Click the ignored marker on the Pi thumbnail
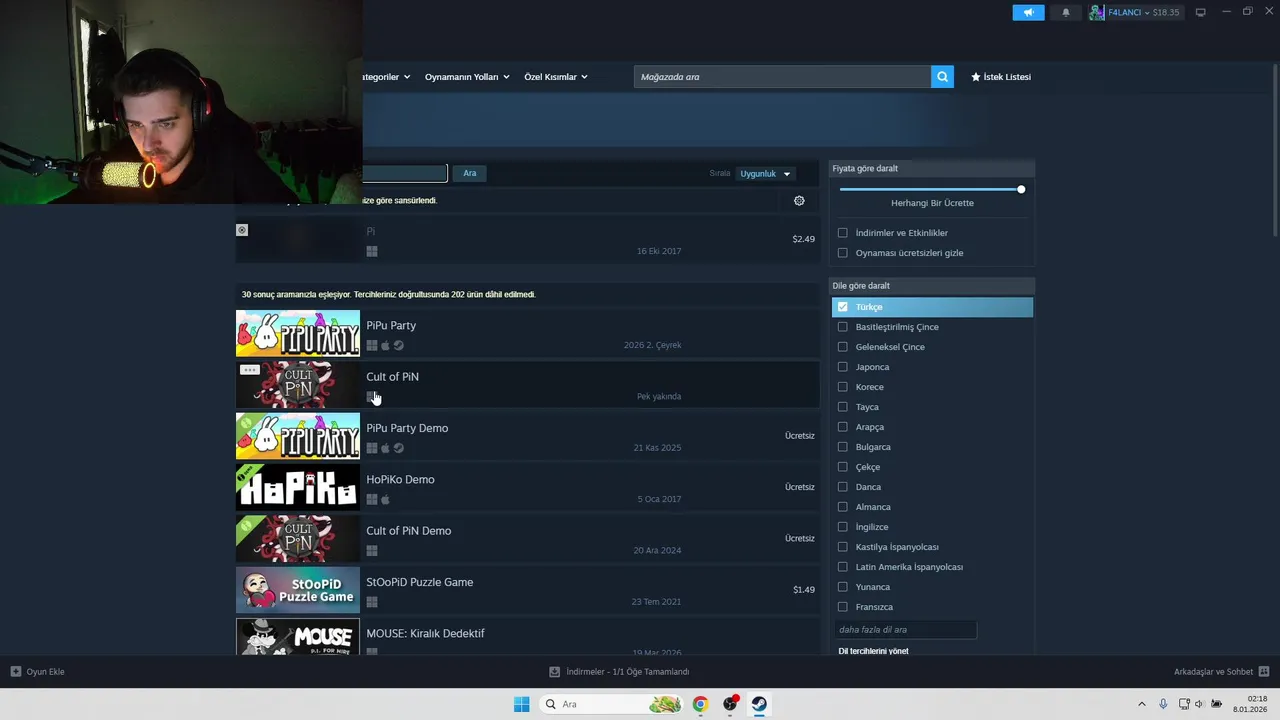1280x720 pixels. click(242, 230)
